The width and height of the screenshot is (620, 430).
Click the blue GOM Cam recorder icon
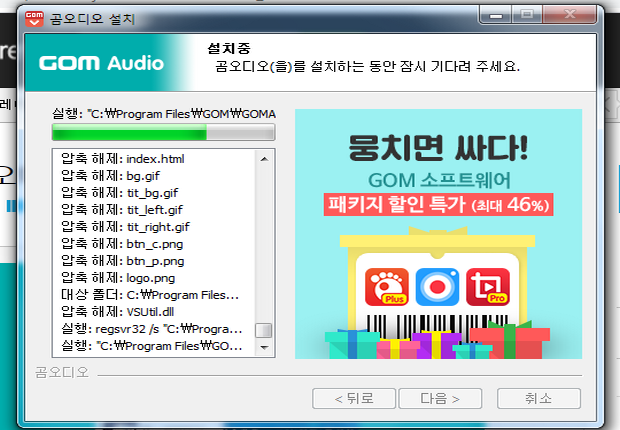click(437, 287)
